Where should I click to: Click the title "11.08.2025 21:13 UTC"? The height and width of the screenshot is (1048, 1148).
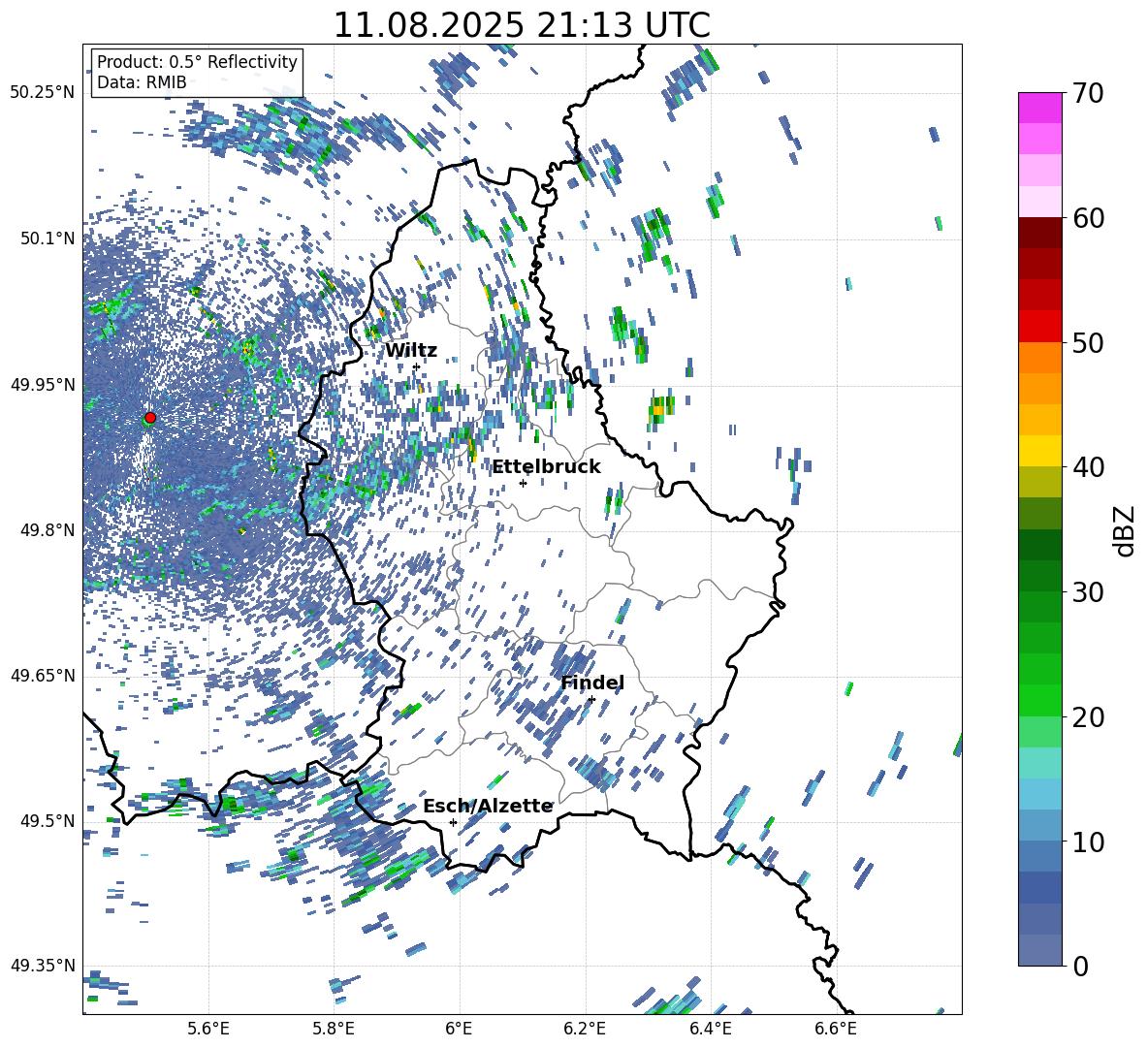click(522, 25)
